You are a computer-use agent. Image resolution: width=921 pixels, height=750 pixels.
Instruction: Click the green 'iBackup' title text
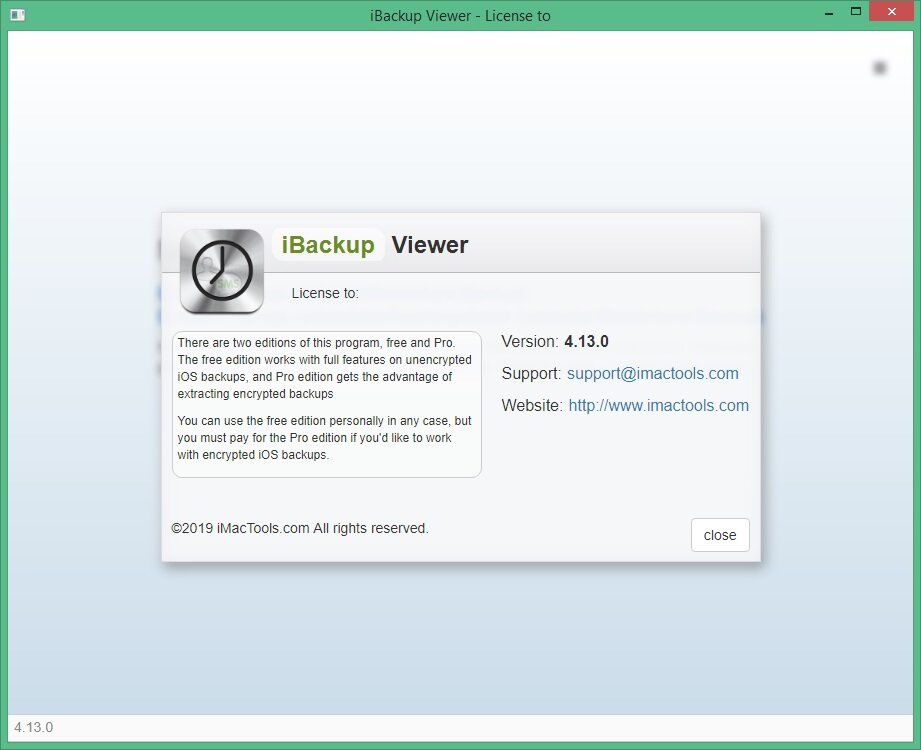(x=328, y=244)
